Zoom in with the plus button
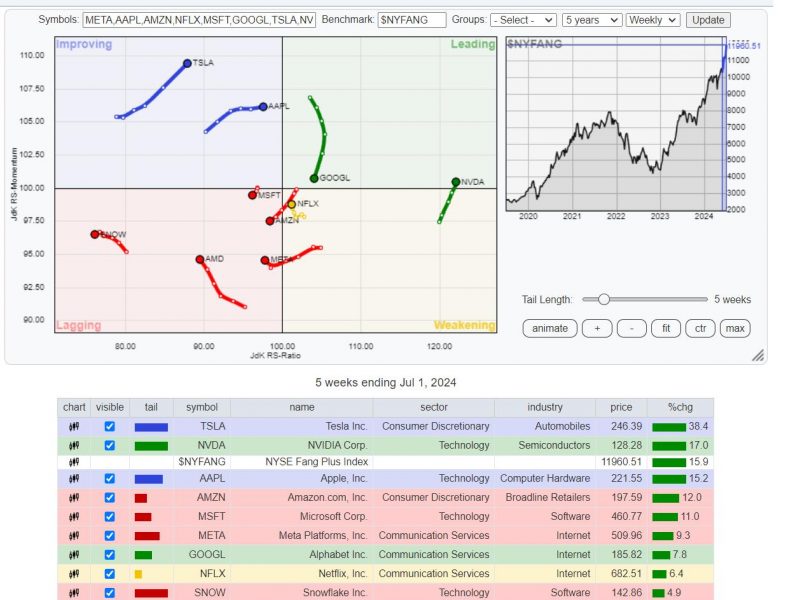Image resolution: width=800 pixels, height=600 pixels. click(x=597, y=329)
